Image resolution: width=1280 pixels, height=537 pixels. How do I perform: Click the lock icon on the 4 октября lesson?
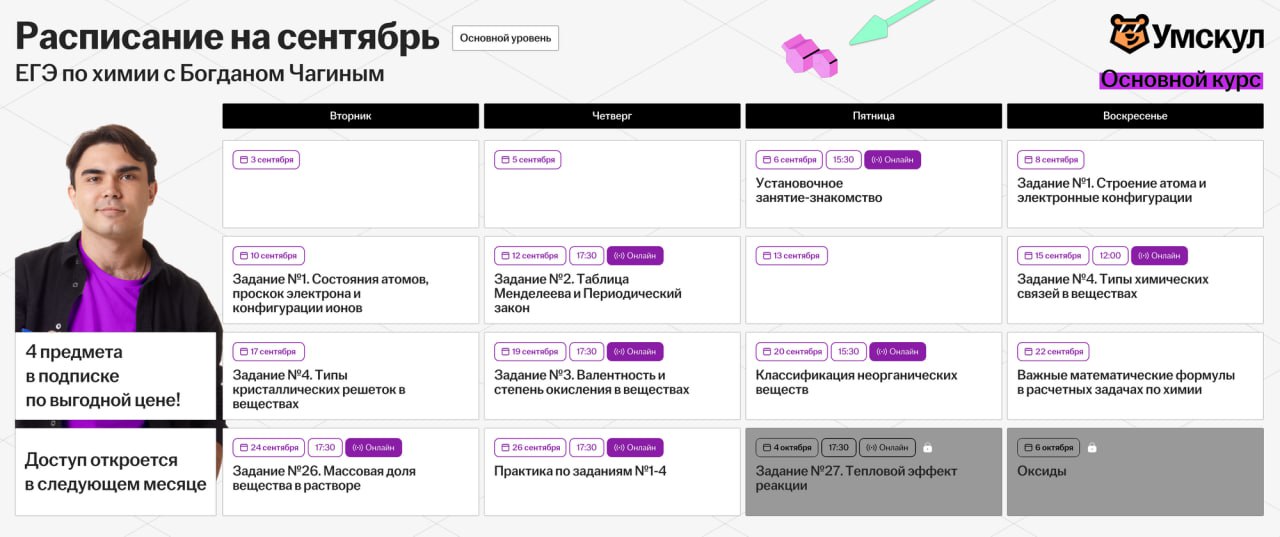pyautogui.click(x=927, y=448)
